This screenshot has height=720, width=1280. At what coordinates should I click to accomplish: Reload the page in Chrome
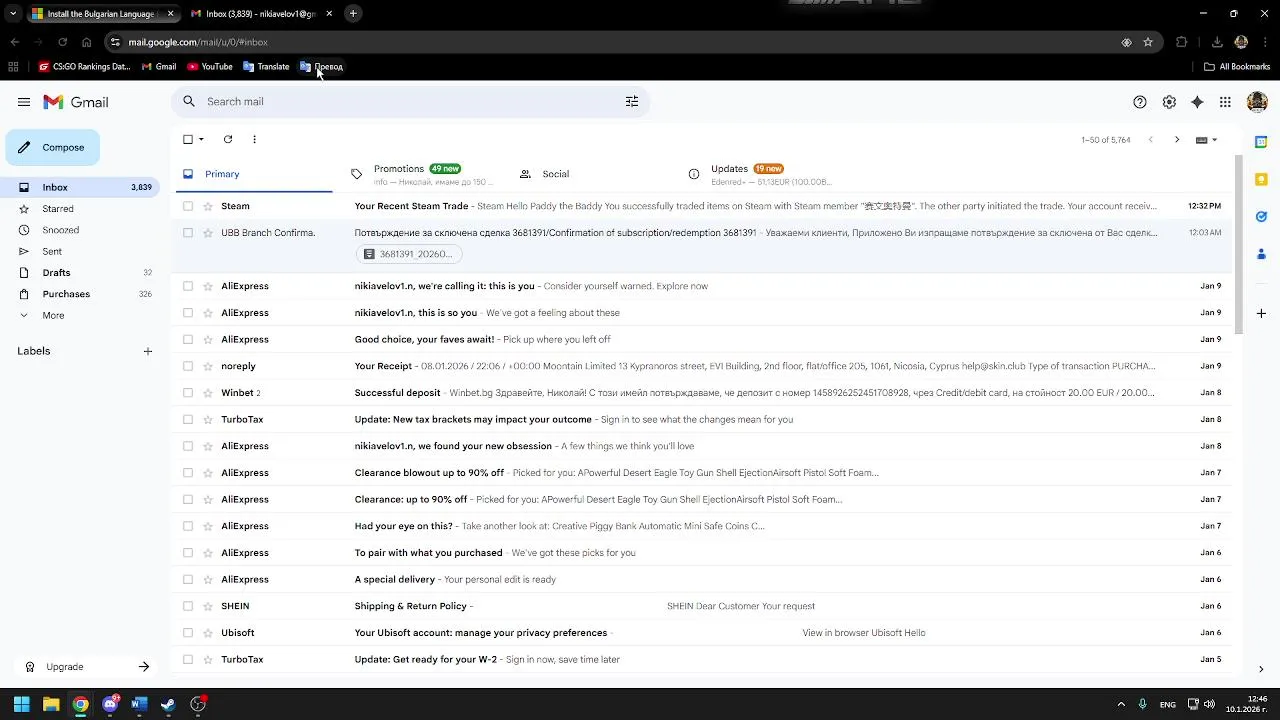[x=62, y=42]
